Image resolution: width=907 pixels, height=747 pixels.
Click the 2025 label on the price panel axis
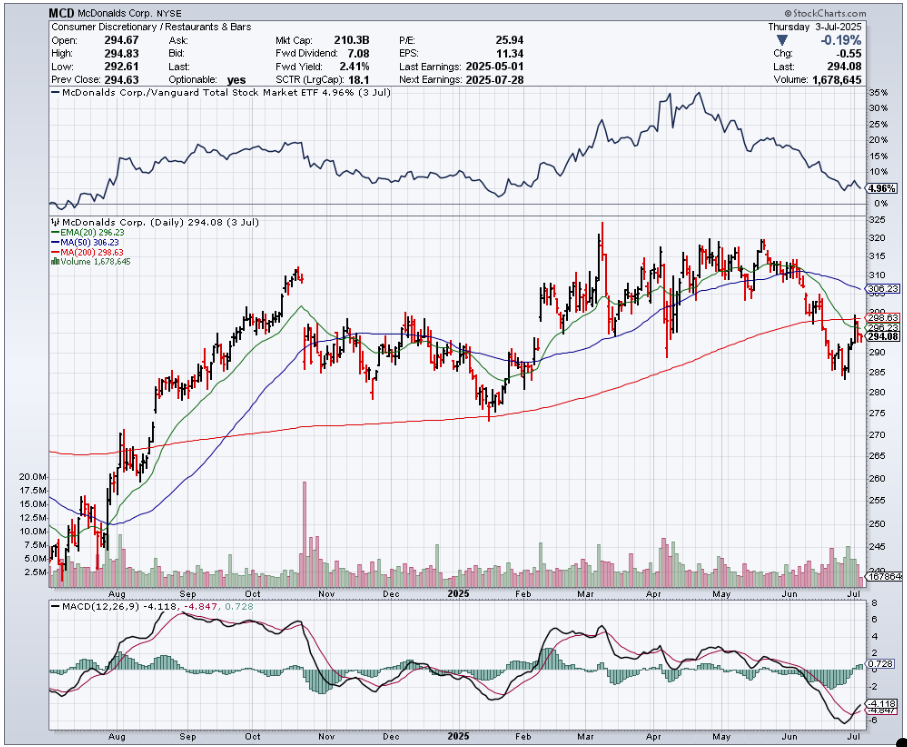point(459,594)
